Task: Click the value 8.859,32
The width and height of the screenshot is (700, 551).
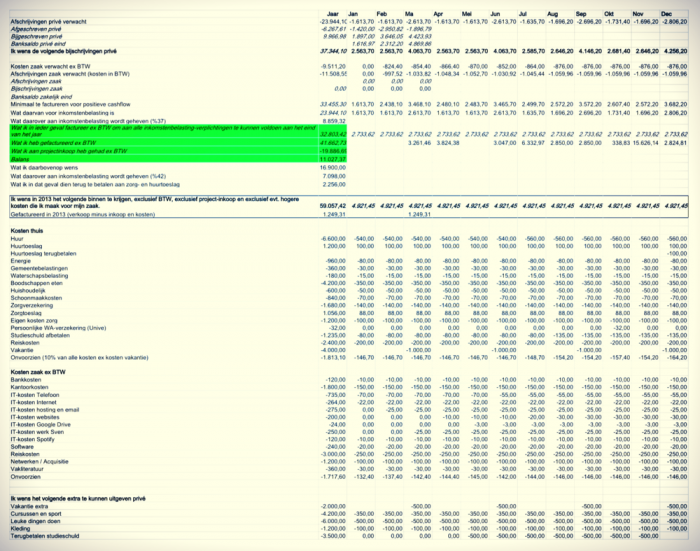Action: [x=333, y=121]
